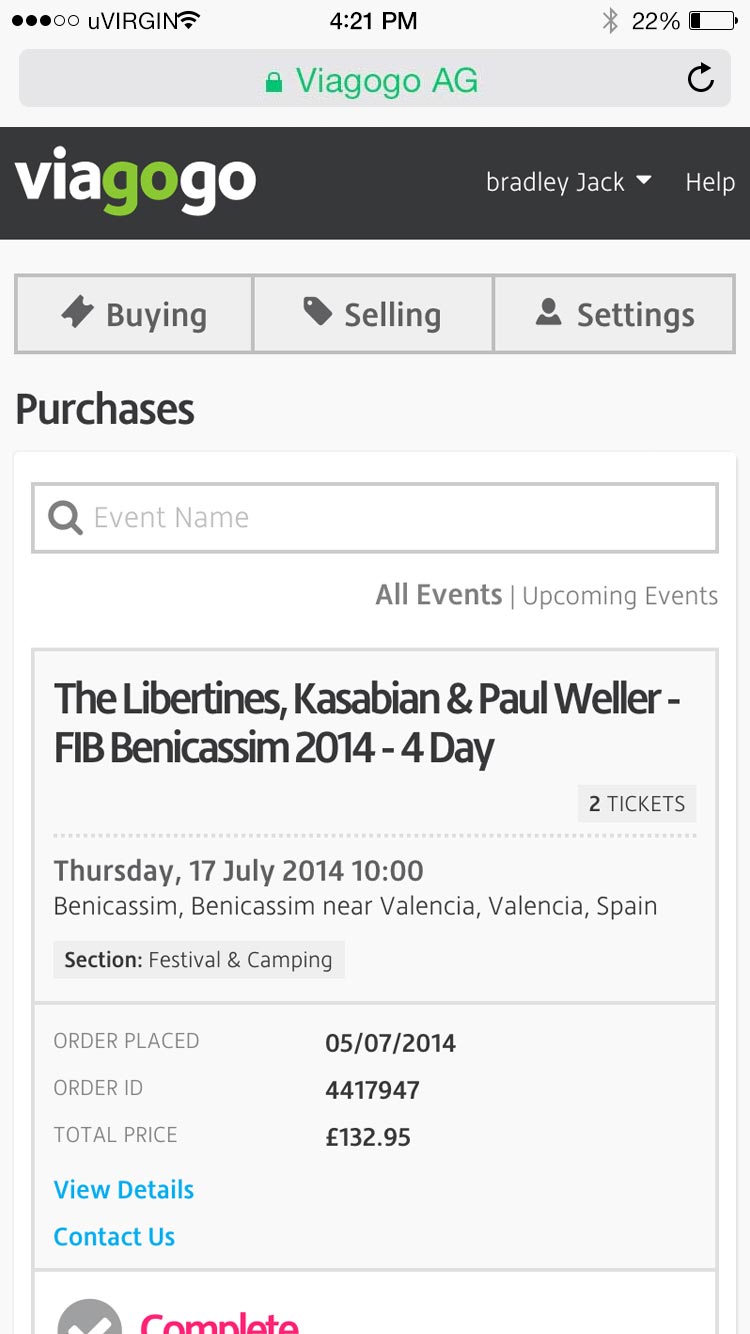Open the Buying tab

click(x=134, y=315)
